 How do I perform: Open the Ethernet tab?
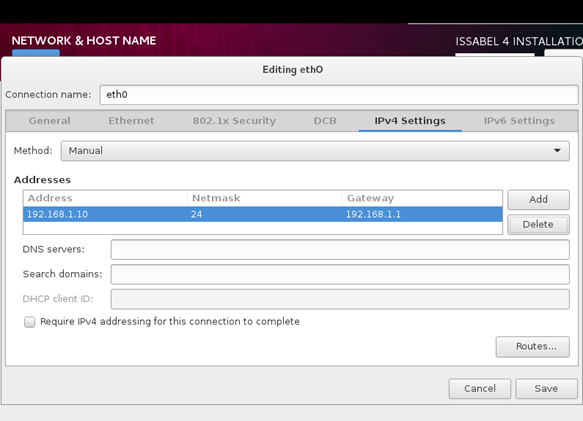[x=131, y=120]
